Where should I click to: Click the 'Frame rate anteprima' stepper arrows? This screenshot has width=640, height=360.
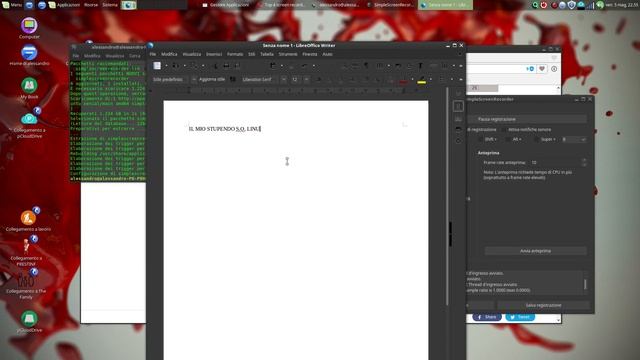coord(584,162)
